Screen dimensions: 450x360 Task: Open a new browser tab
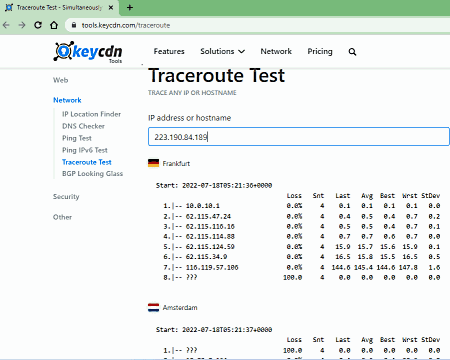(130, 7)
